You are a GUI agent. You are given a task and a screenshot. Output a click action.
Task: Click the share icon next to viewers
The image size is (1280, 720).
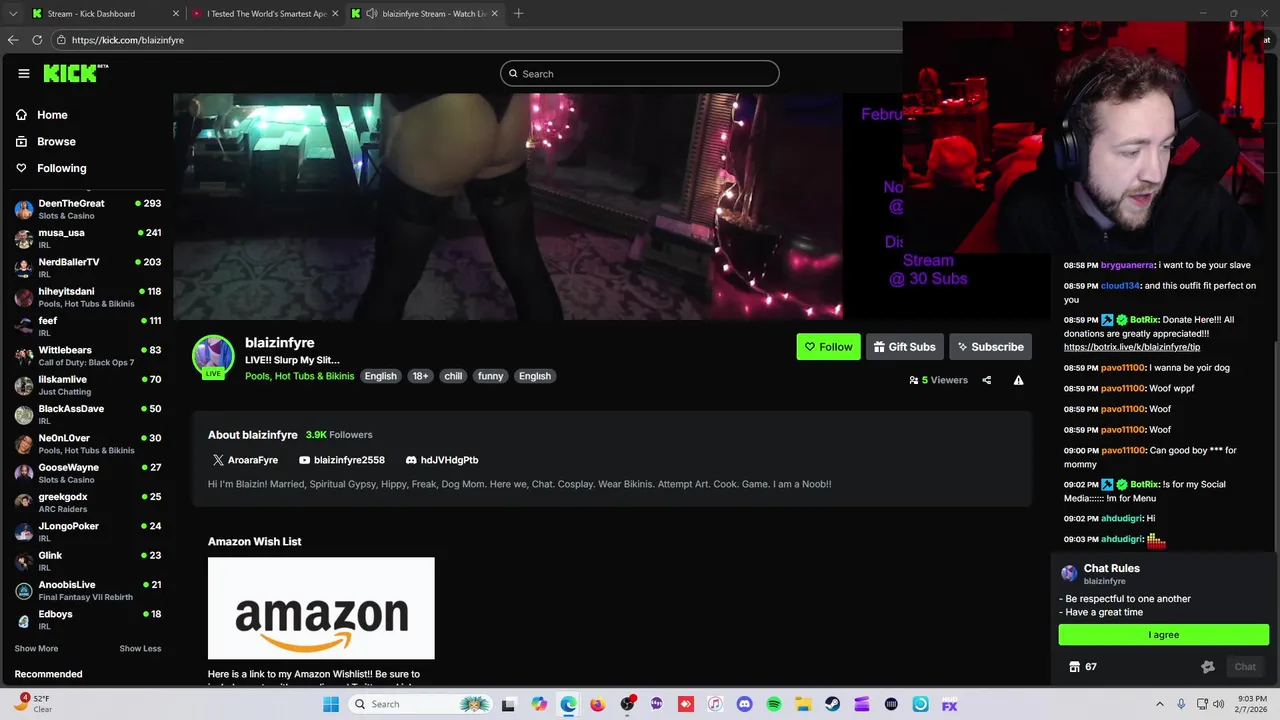click(x=986, y=380)
